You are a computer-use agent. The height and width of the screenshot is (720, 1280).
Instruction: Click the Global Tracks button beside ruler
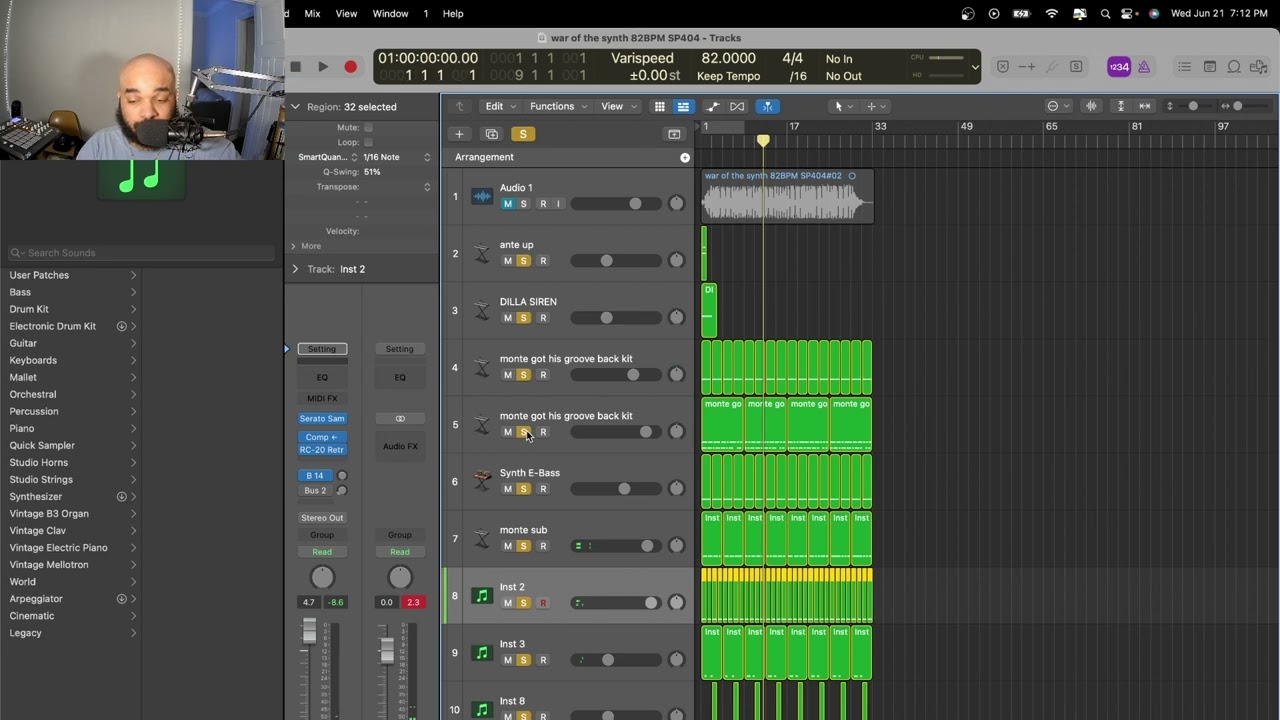[674, 134]
